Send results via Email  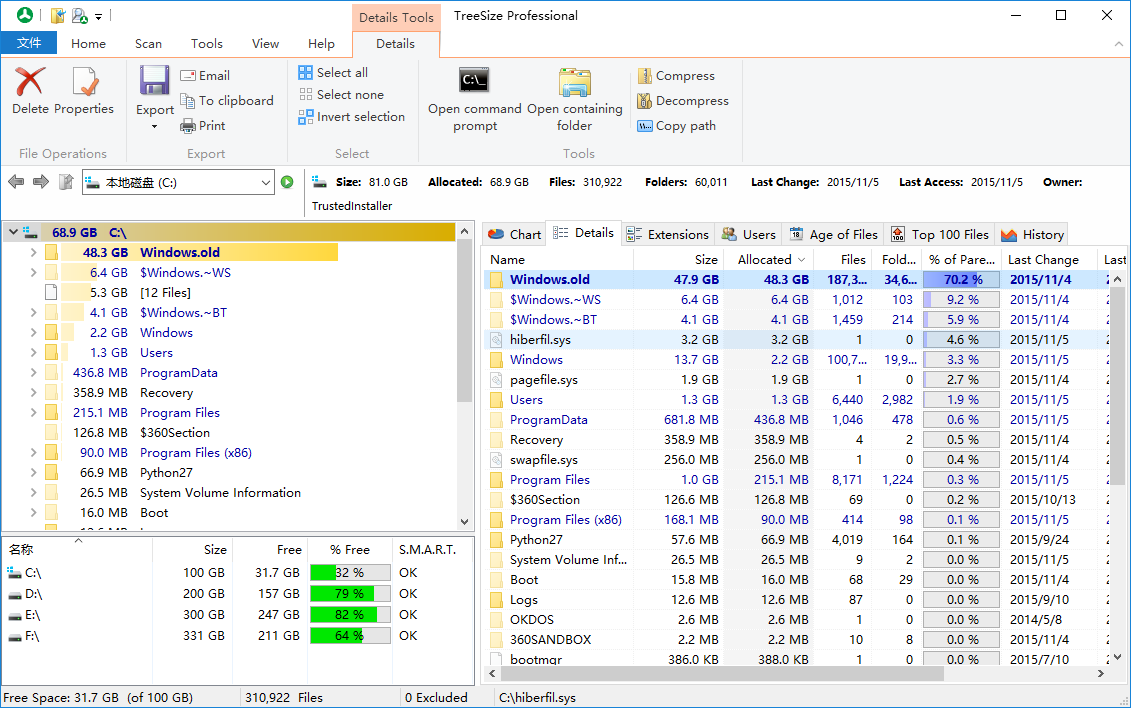click(205, 76)
